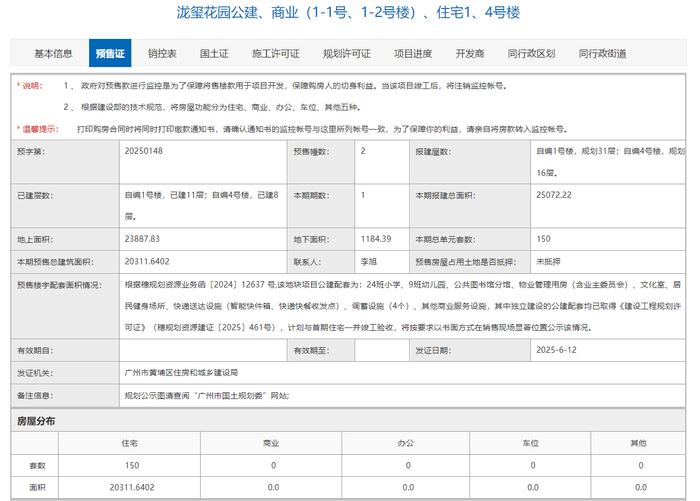Click the 本期期数 value 1
The width and height of the screenshot is (700, 501).
coord(363,195)
